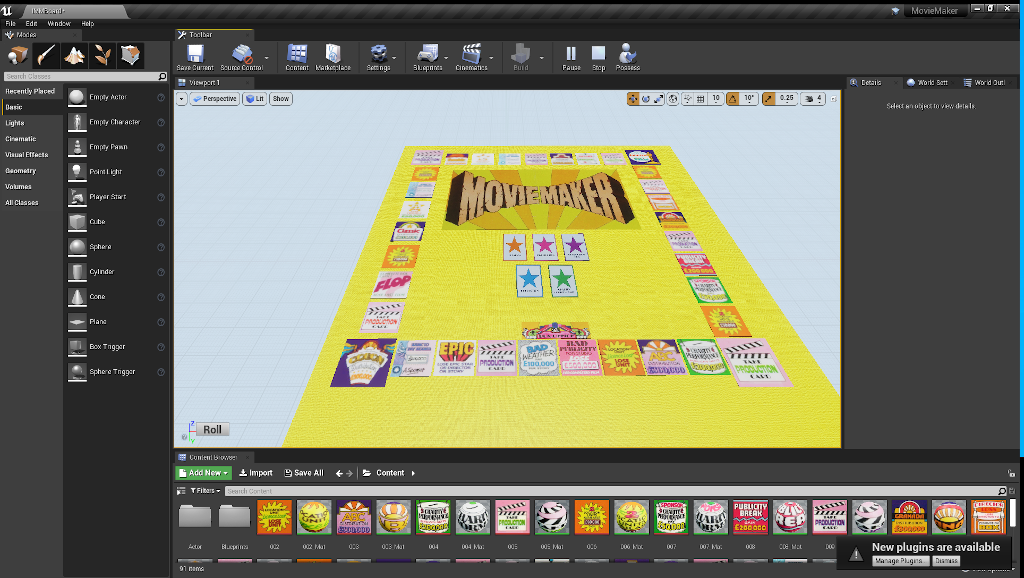Viewport: 1024px width, 578px height.
Task: Open the Perspective view mode dropdown
Action: coord(215,99)
